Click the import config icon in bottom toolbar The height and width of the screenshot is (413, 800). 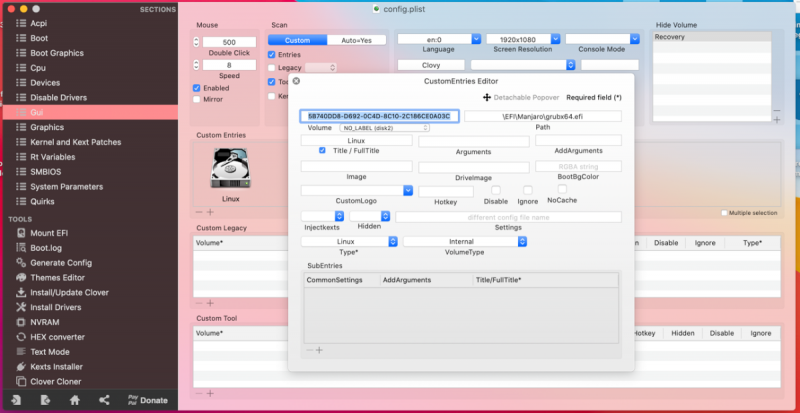[16, 400]
